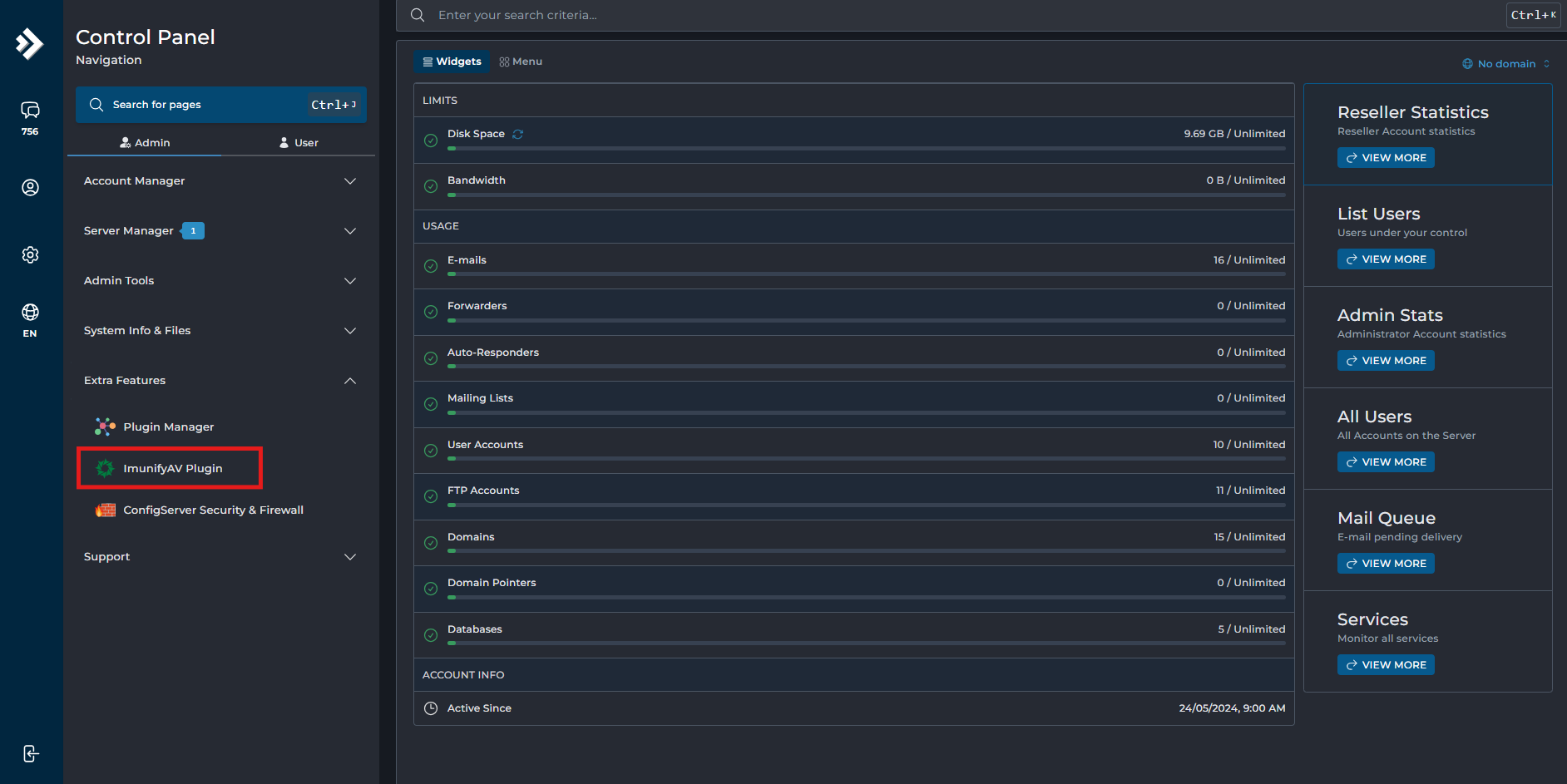
Task: Click View More under Mail Queue
Action: click(1386, 564)
